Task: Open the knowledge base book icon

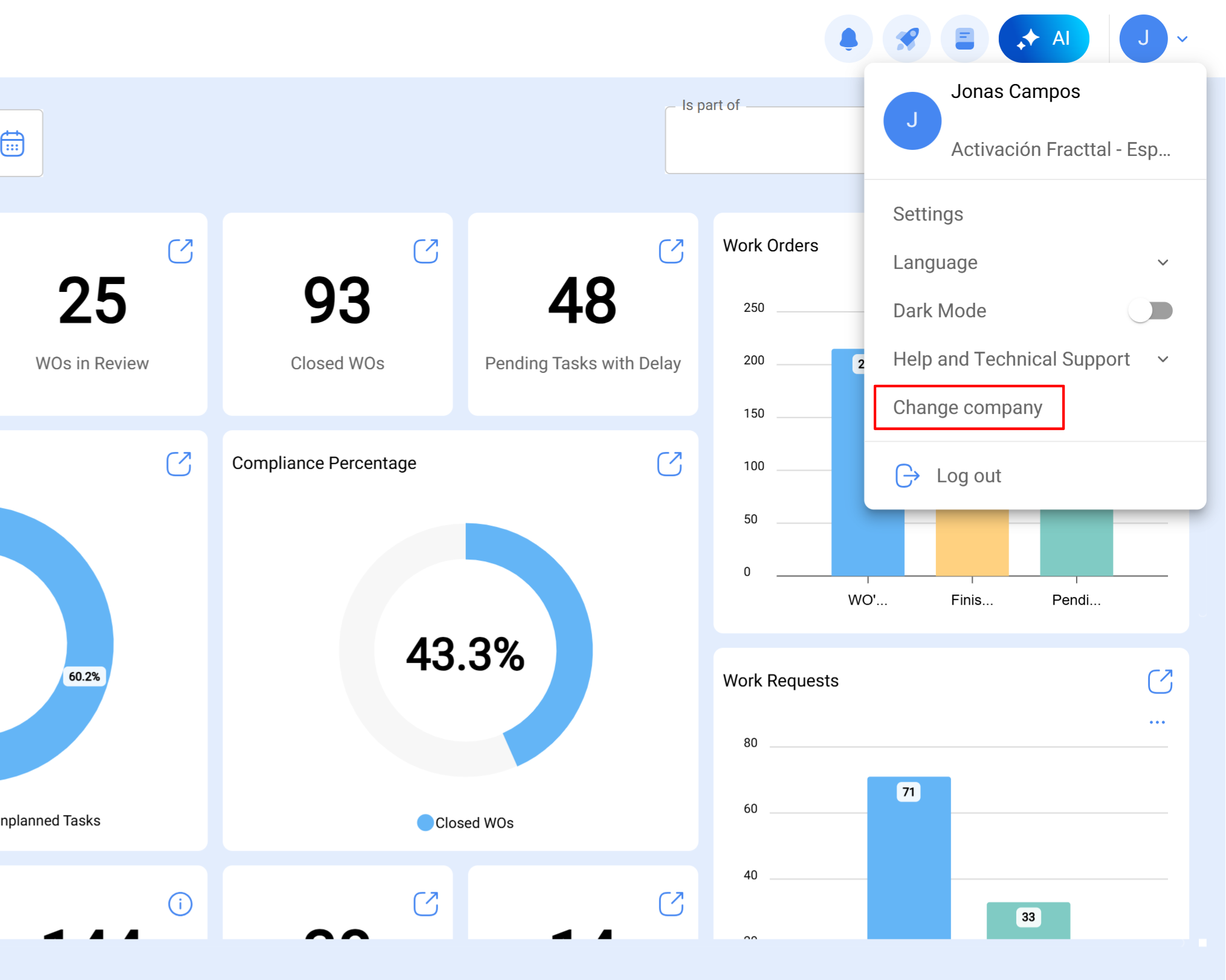Action: coord(964,38)
